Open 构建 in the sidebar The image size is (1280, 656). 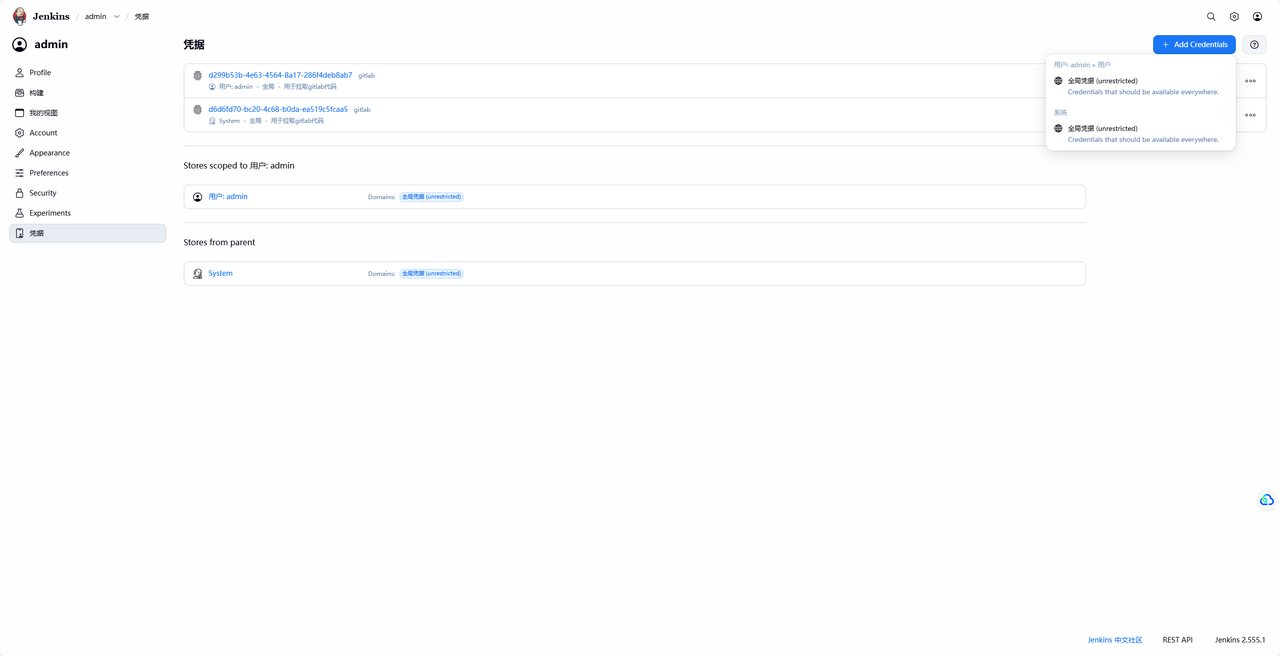[x=88, y=93]
